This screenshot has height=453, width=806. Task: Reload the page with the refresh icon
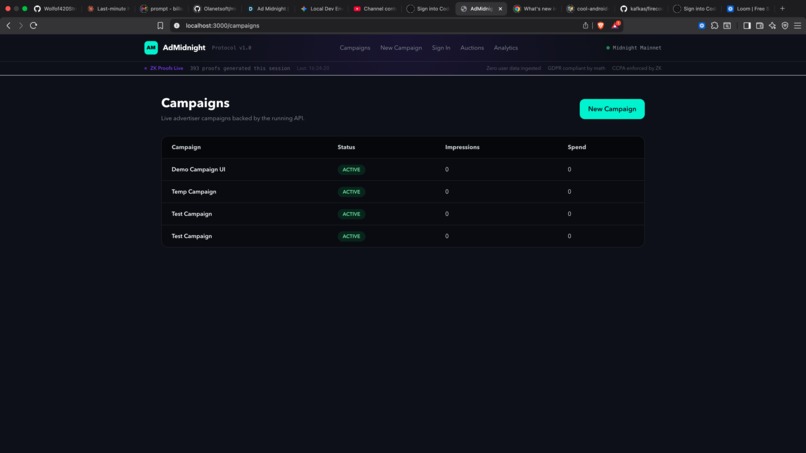click(33, 25)
